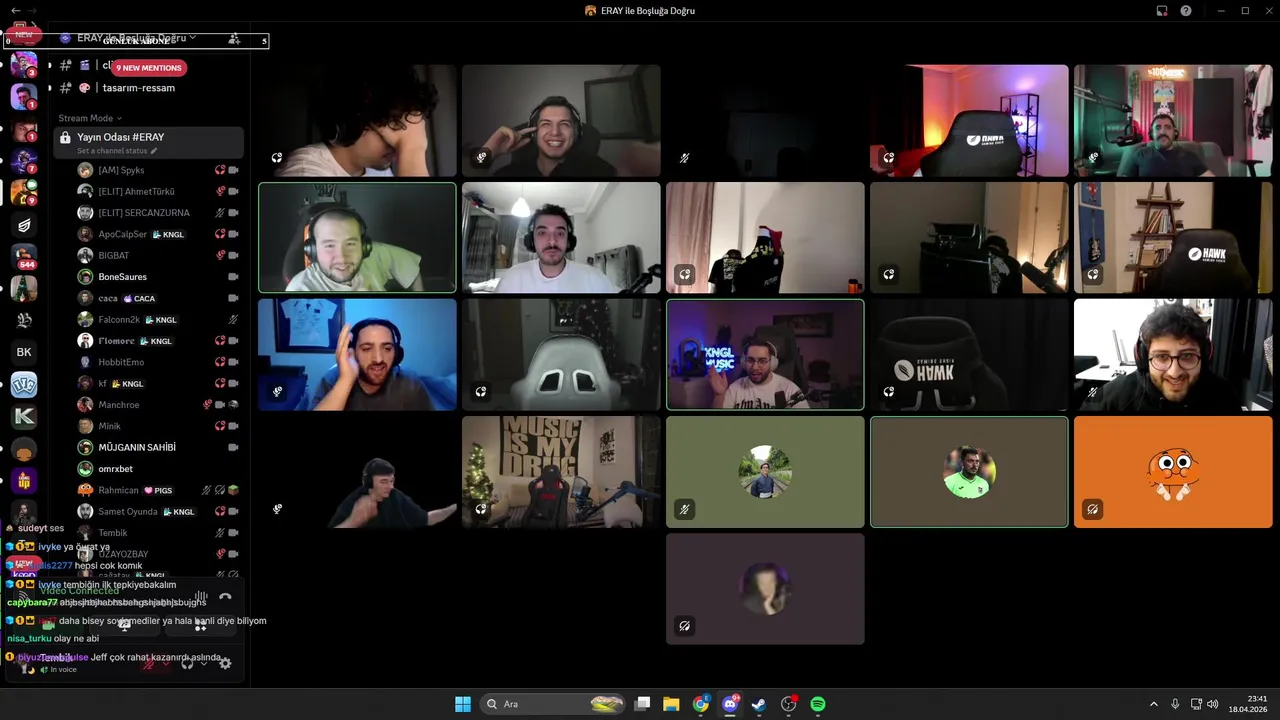Image resolution: width=1280 pixels, height=720 pixels.
Task: Toggle the microphone mute button in user panel
Action: point(150,663)
